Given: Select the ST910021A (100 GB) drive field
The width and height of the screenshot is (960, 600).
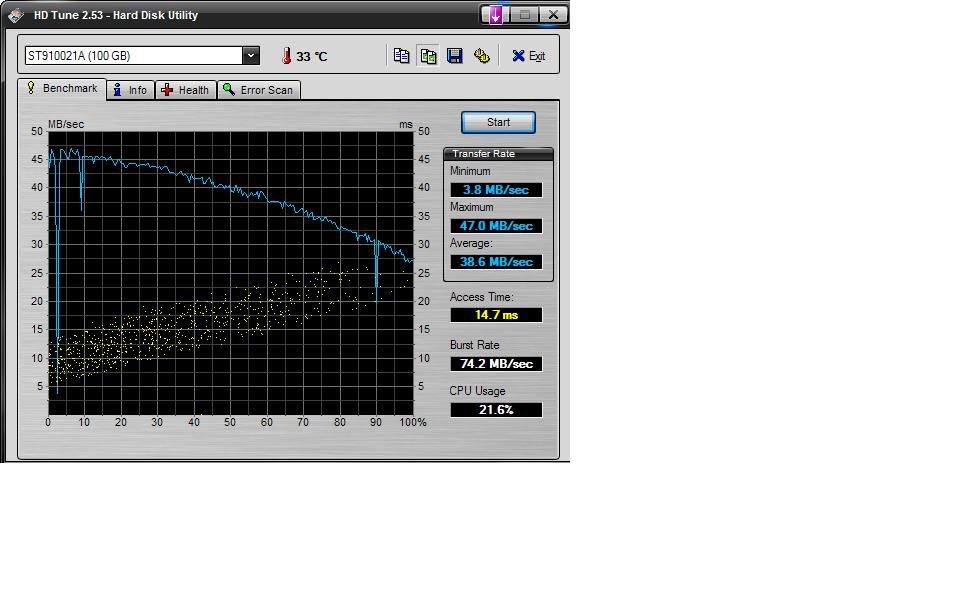Looking at the screenshot, I should 142,56.
